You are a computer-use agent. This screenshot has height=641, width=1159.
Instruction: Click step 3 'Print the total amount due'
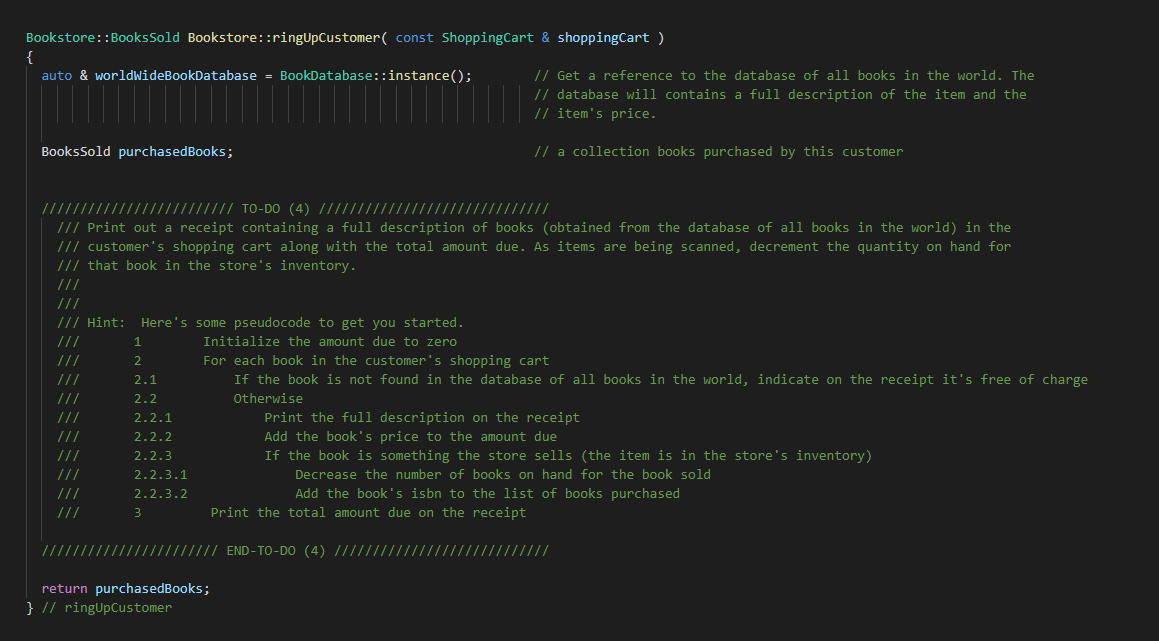[x=368, y=512]
